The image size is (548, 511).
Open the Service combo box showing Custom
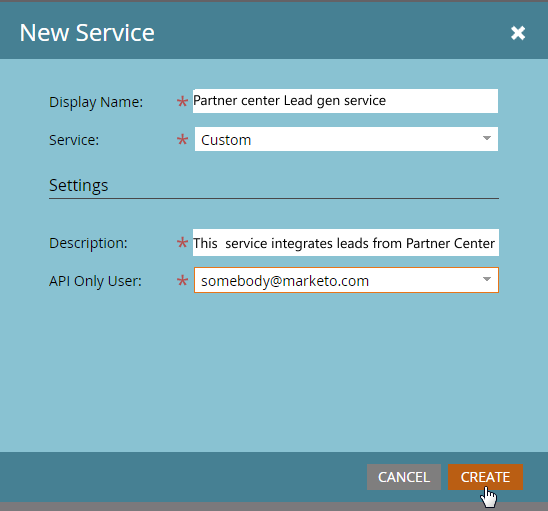coord(346,139)
